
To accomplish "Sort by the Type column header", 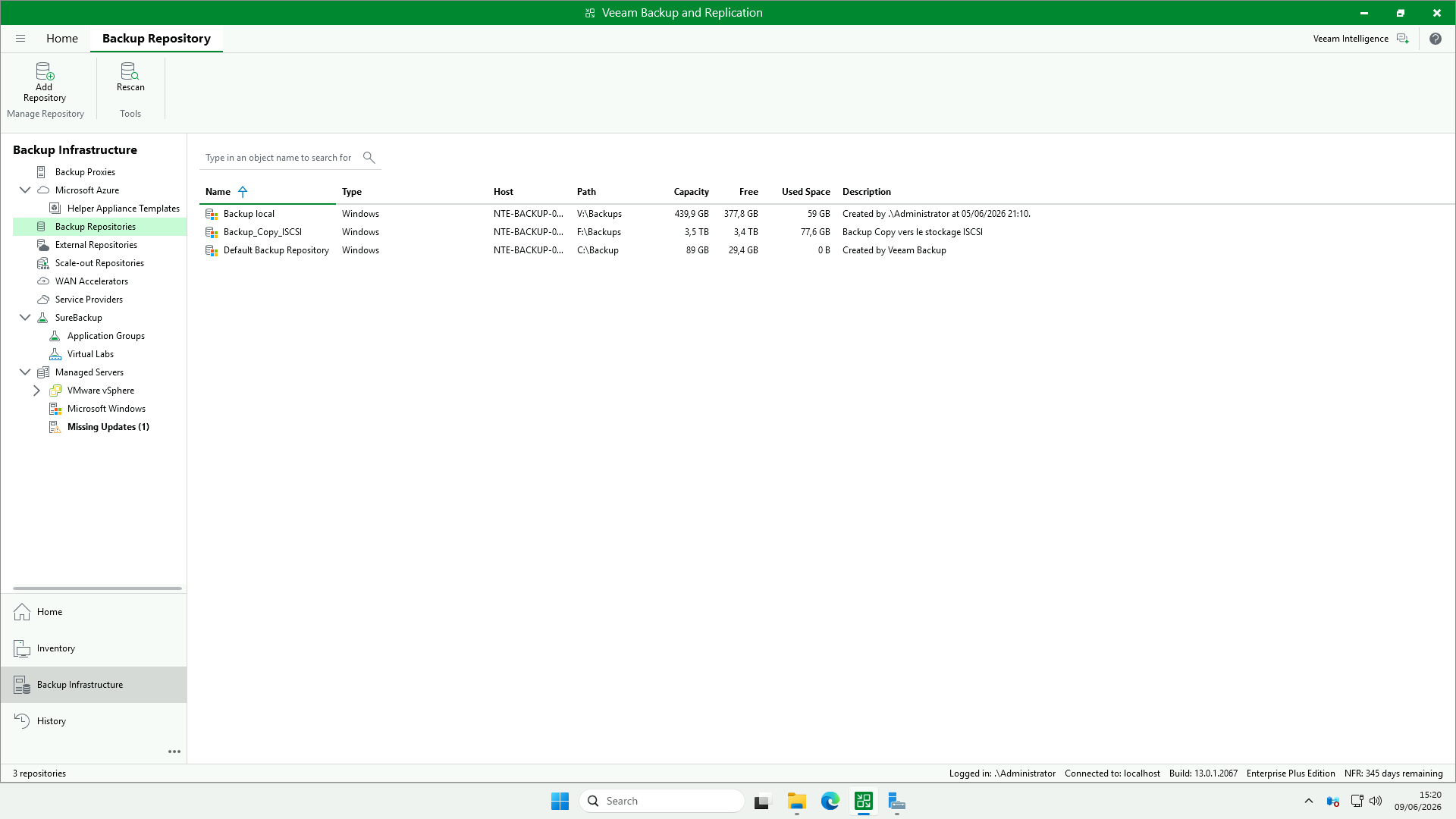I will [352, 192].
